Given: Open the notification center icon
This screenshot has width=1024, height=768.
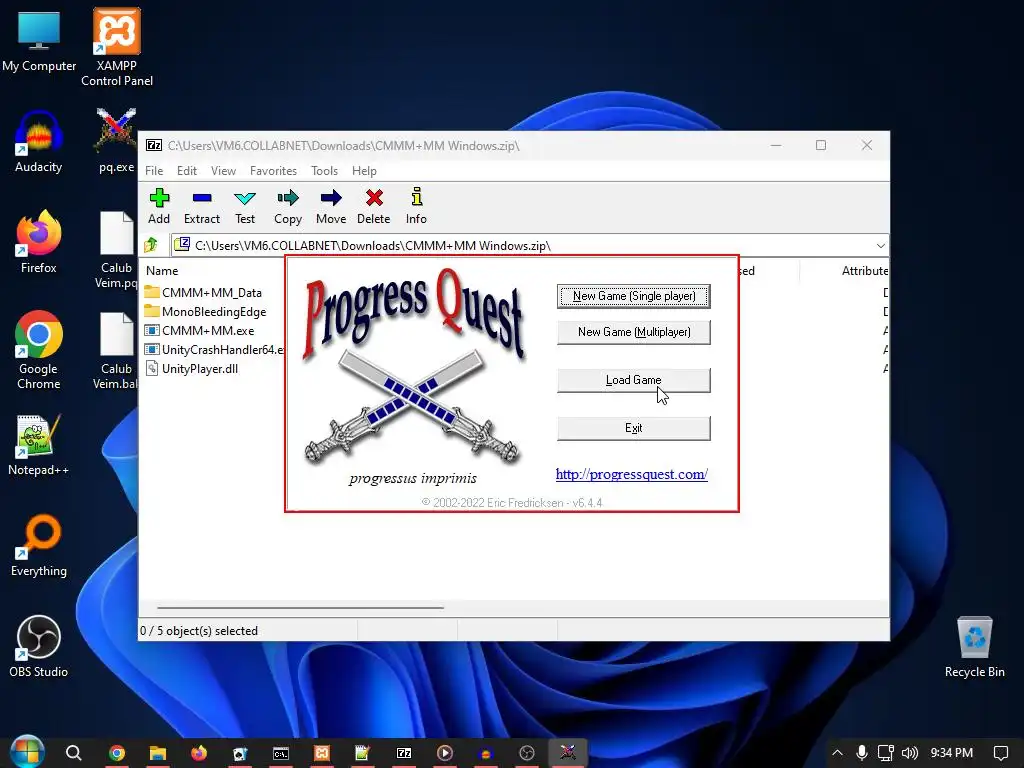Looking at the screenshot, I should click(x=1000, y=753).
